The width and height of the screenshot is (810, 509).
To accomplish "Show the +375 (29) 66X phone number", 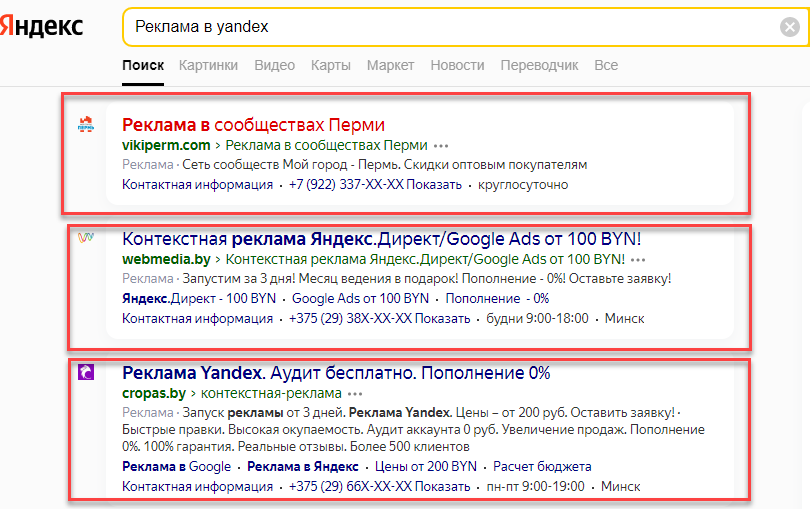I will (379, 486).
